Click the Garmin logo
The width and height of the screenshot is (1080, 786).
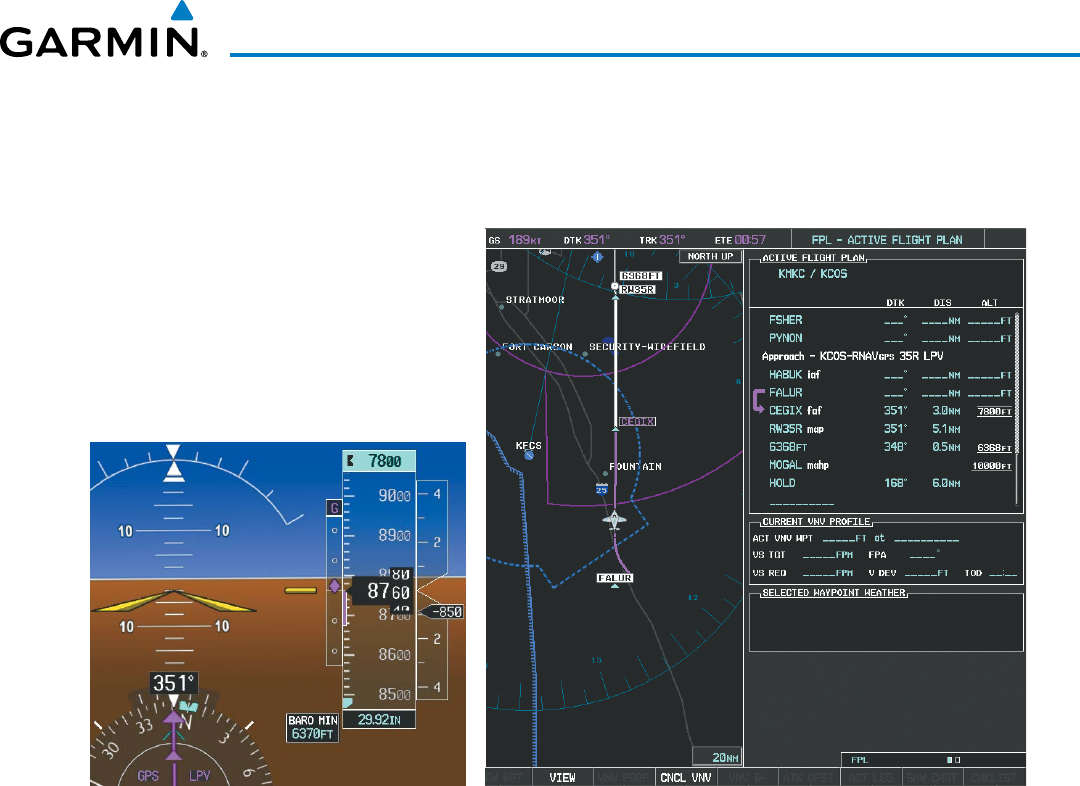click(x=103, y=31)
